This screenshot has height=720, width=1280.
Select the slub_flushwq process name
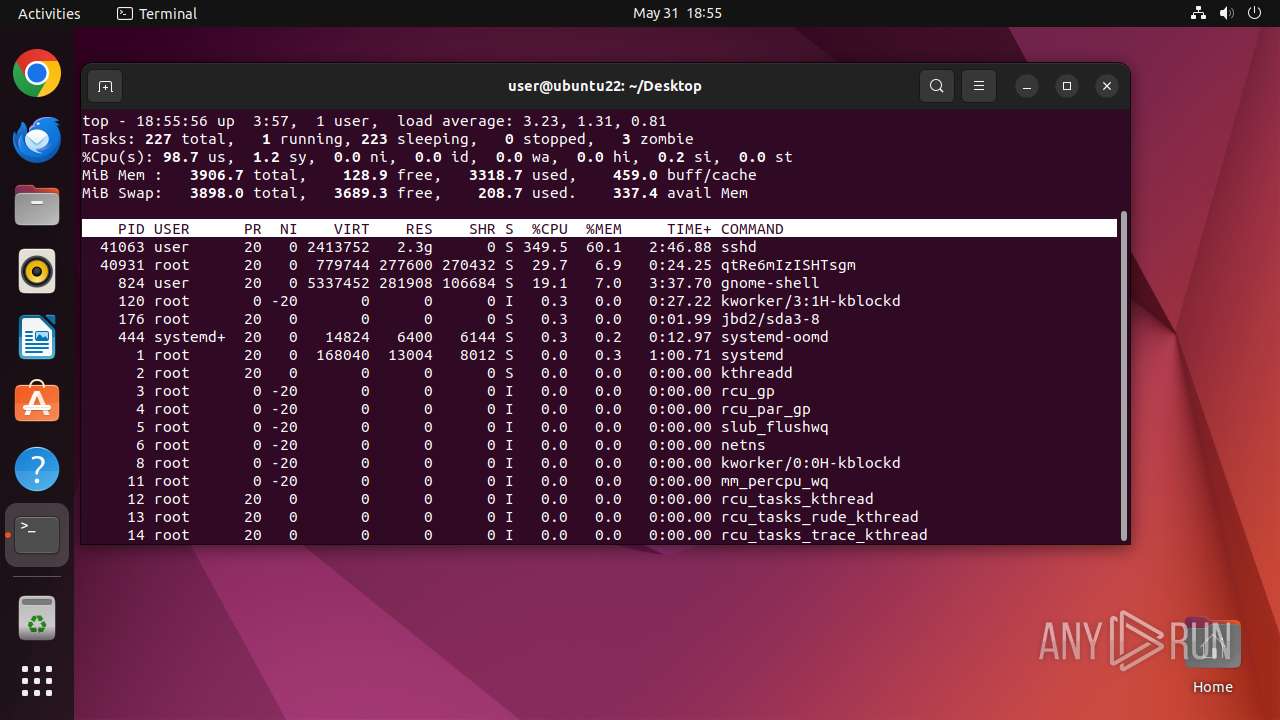pos(775,427)
